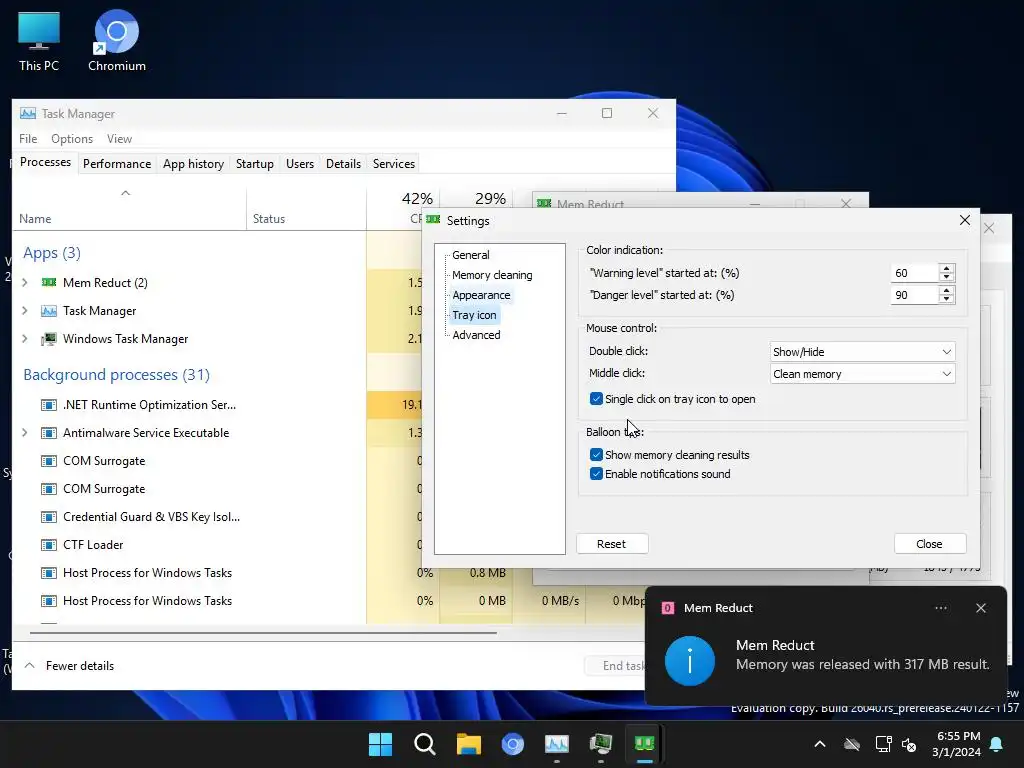
Task: Select Advanced in settings tree
Action: coord(477,335)
